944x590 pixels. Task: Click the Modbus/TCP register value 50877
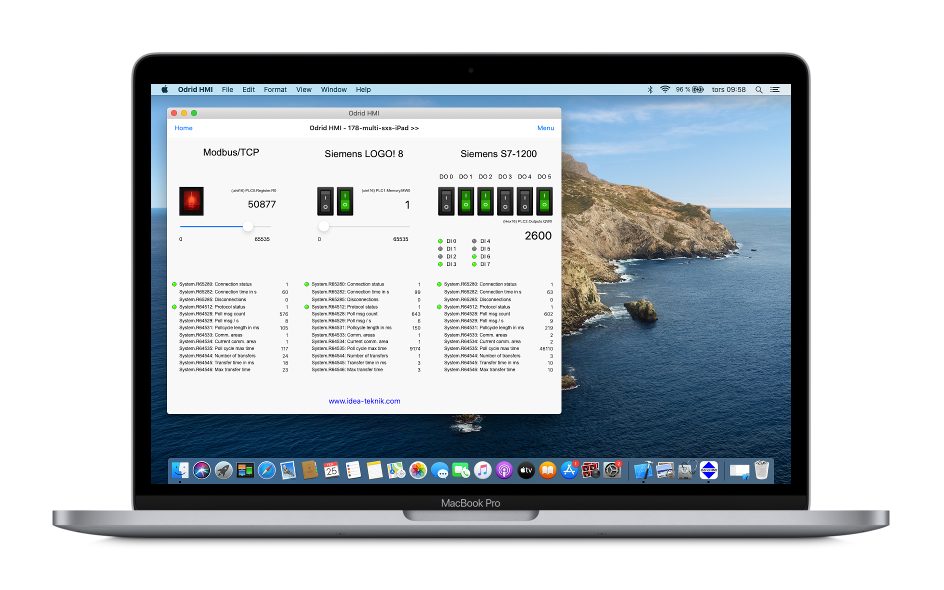(262, 205)
